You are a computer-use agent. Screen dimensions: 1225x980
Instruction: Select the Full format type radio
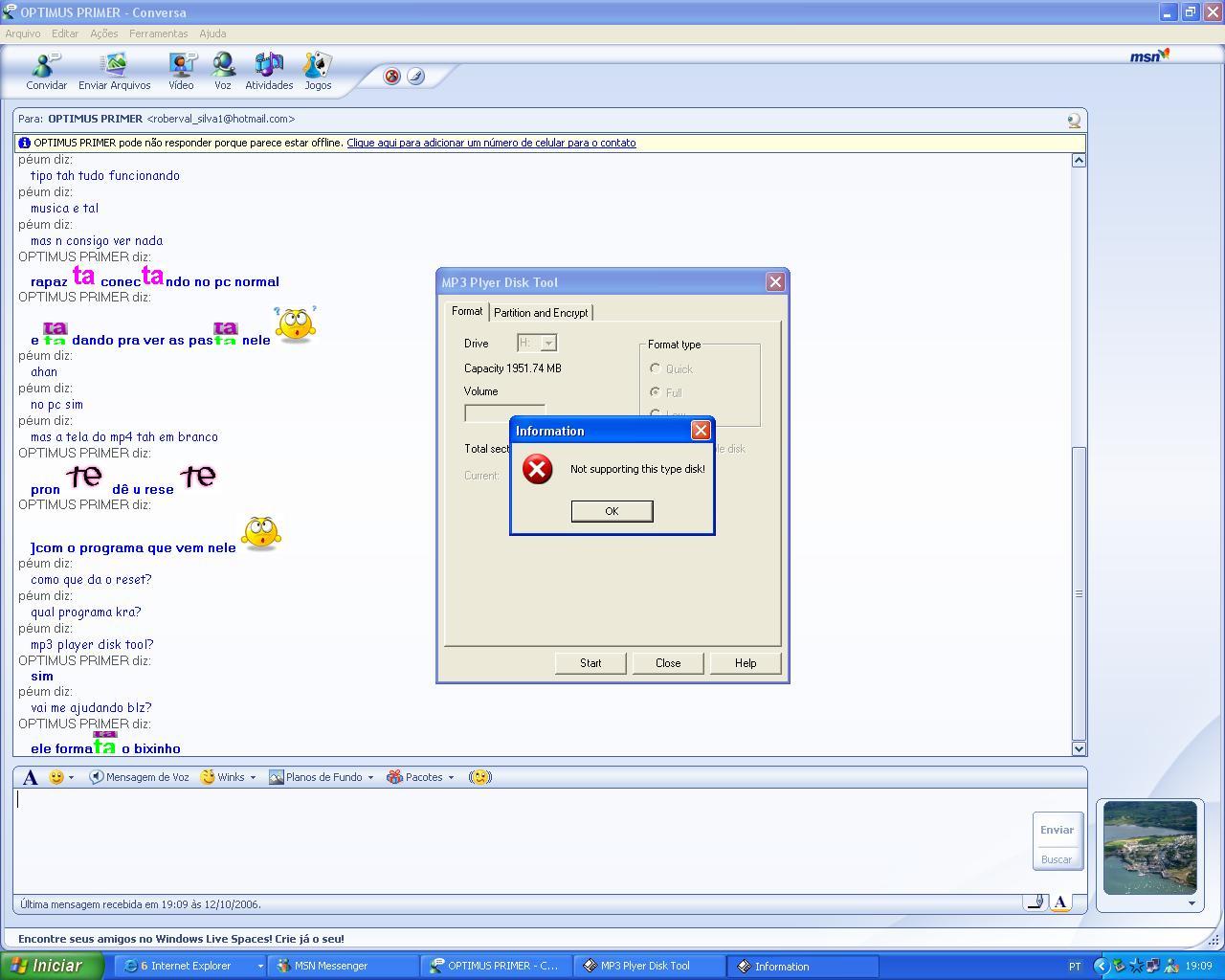656,392
